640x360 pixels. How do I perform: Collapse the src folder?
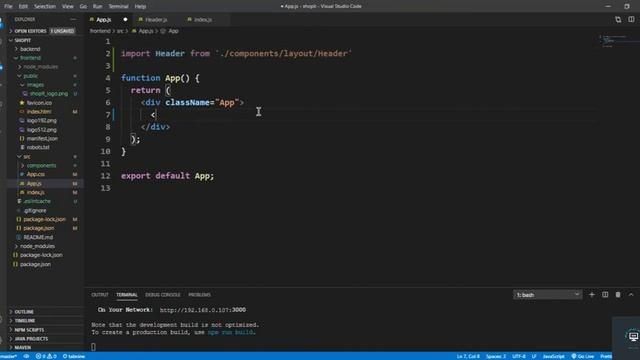tap(45, 156)
